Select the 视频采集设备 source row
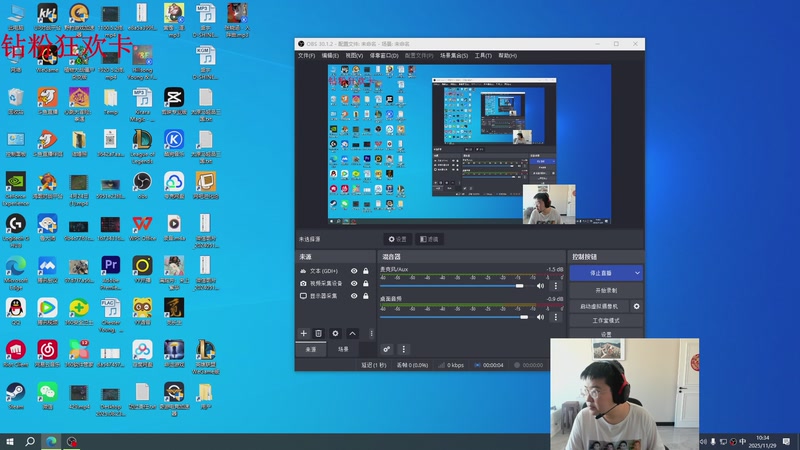Image resolution: width=800 pixels, height=450 pixels. (x=335, y=283)
